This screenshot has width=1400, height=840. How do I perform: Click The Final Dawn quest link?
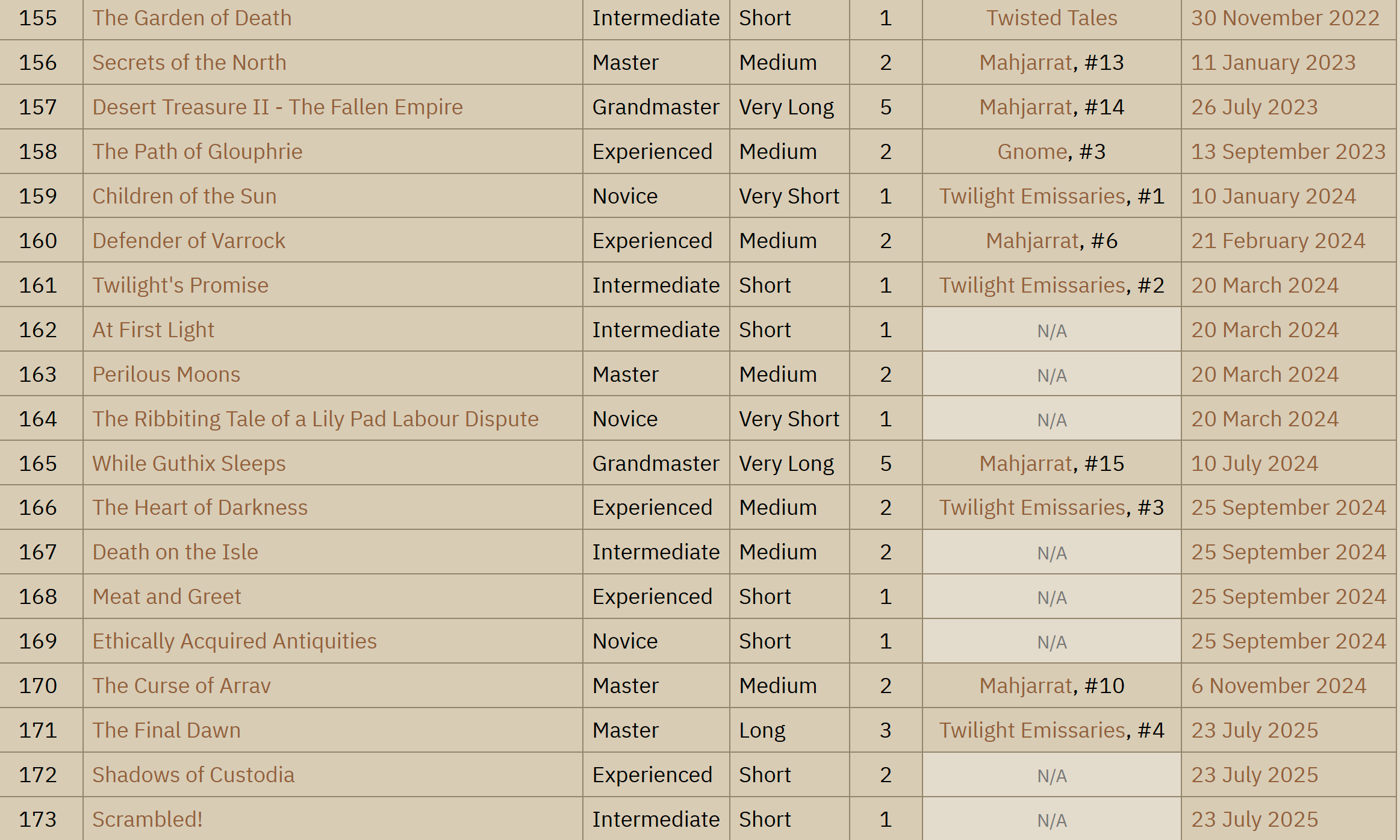(166, 730)
